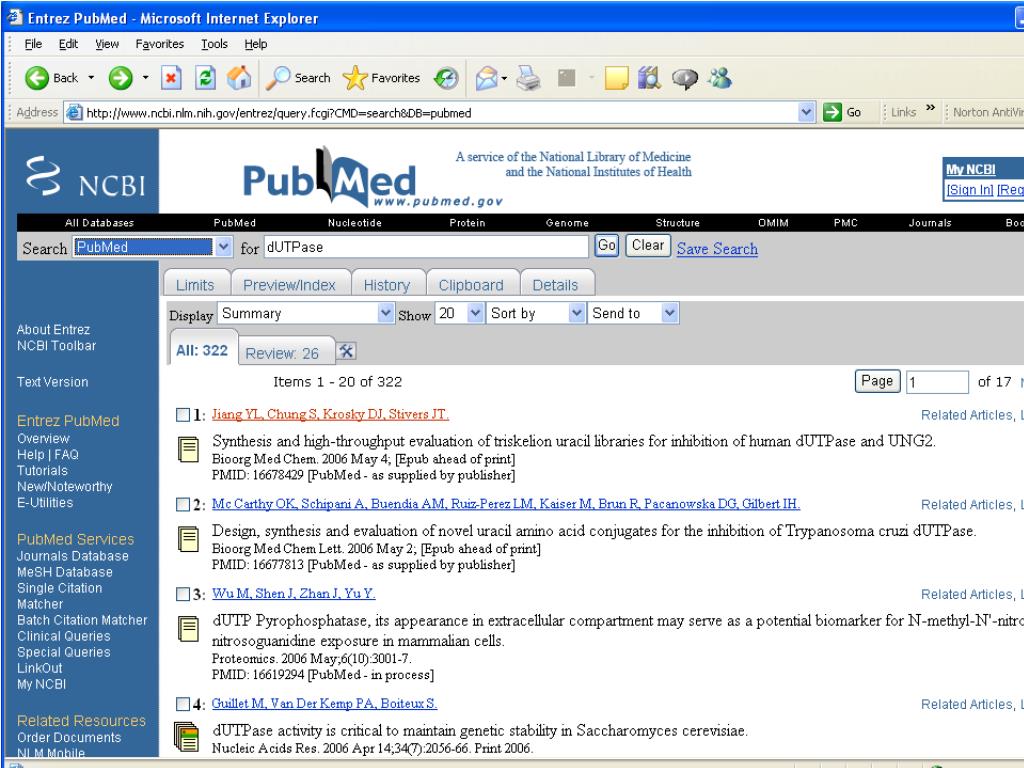Click the green Forward arrow icon
This screenshot has width=1024, height=768.
[120, 78]
